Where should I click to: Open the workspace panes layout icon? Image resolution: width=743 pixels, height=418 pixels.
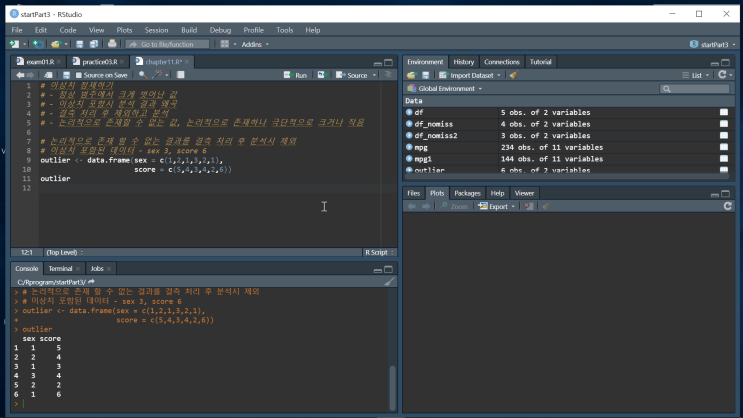pyautogui.click(x=225, y=44)
